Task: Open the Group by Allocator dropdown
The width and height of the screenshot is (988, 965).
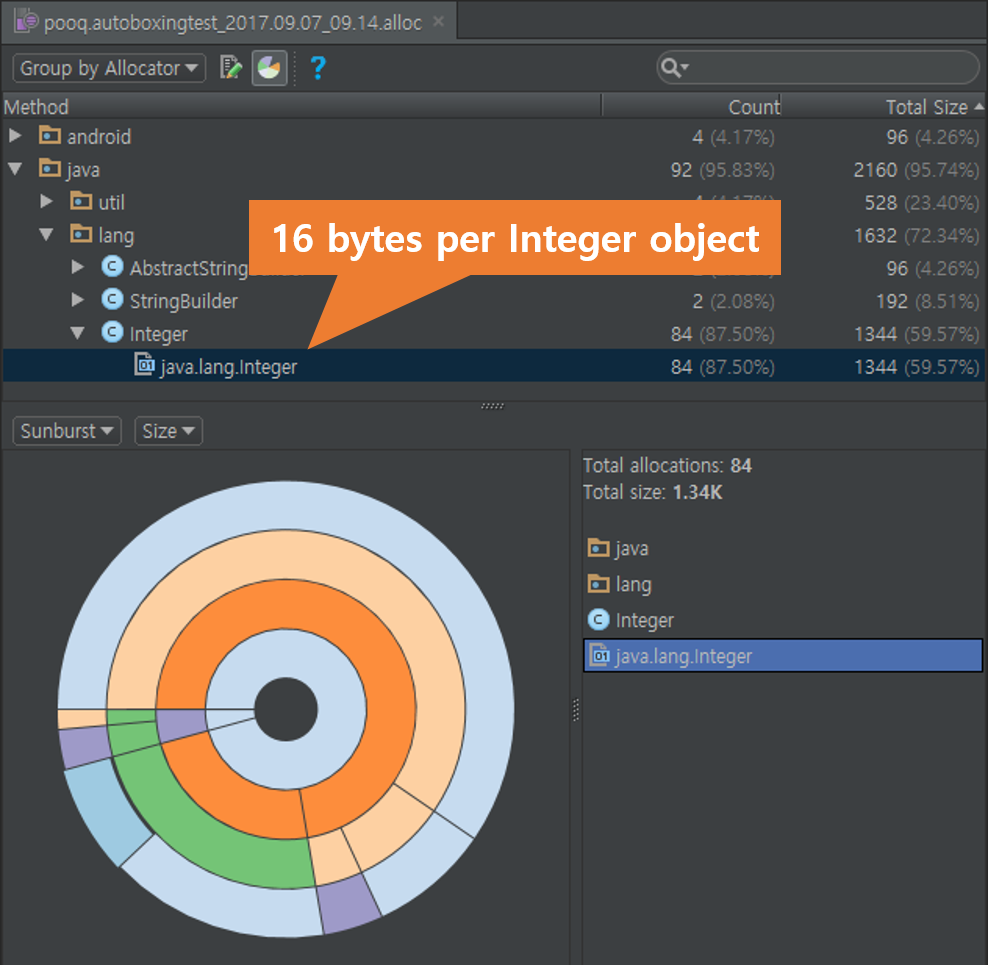Action: tap(108, 68)
